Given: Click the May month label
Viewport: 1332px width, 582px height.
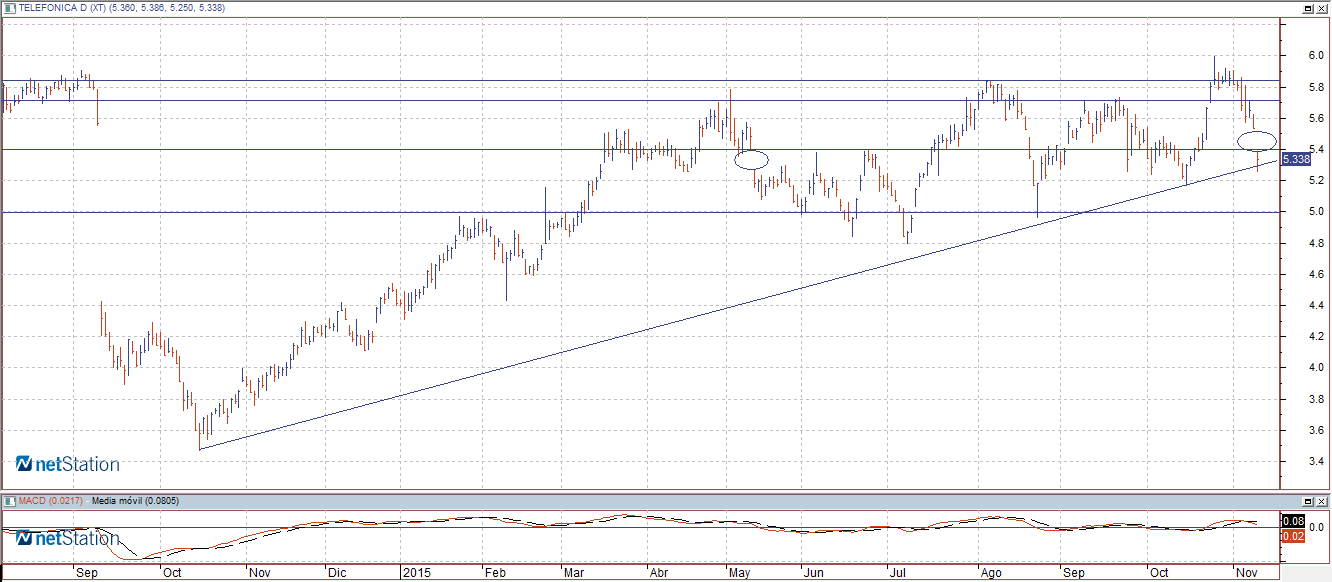Looking at the screenshot, I should (x=739, y=574).
